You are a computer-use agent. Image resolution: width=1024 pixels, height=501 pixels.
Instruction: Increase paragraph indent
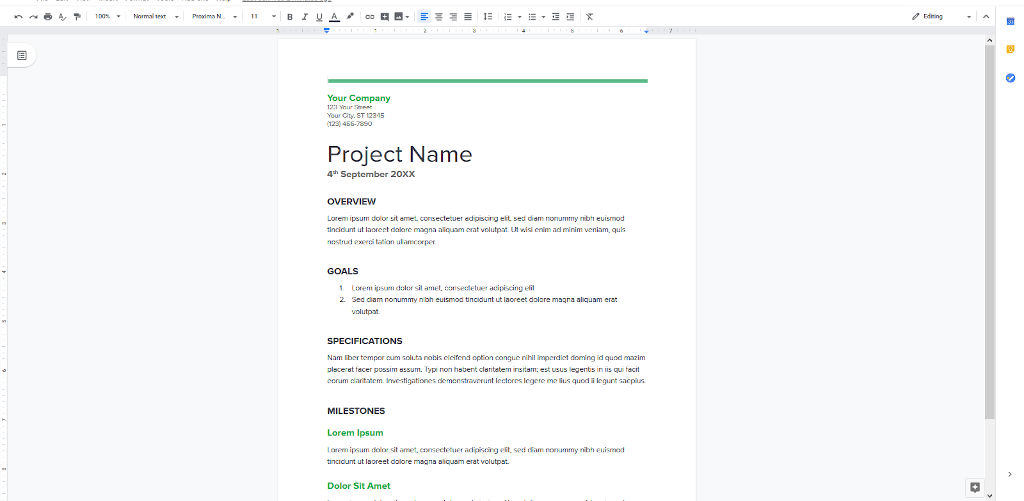570,16
